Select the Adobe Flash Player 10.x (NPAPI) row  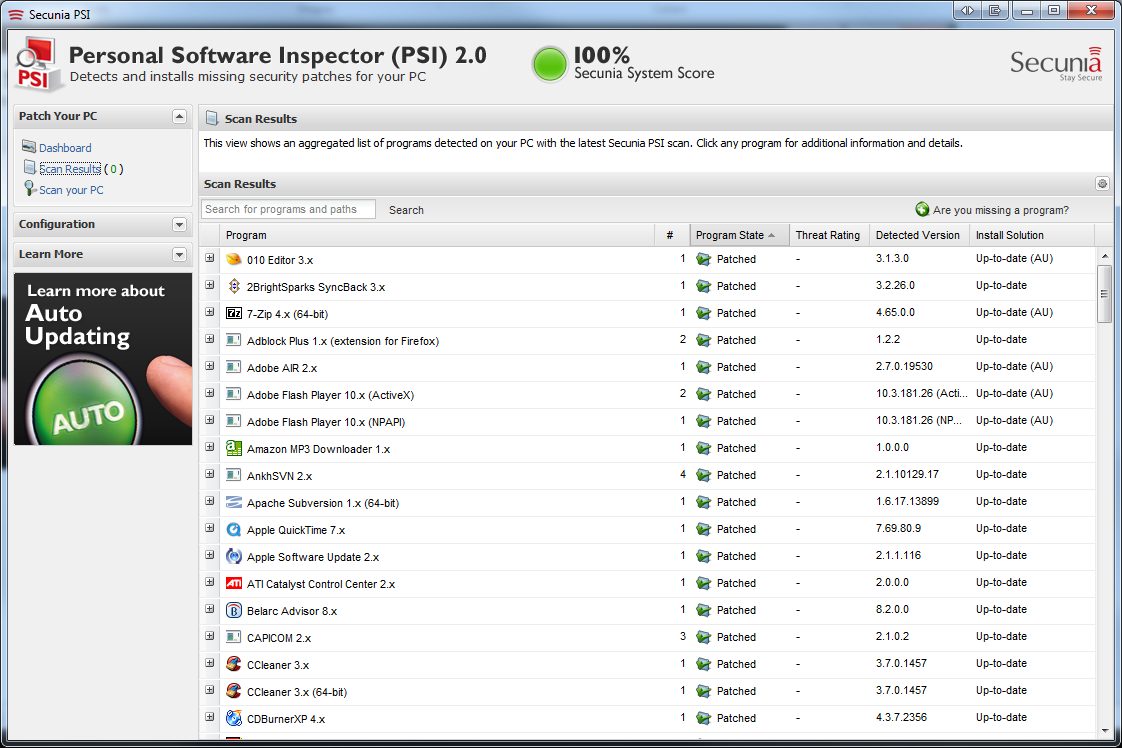click(x=648, y=422)
